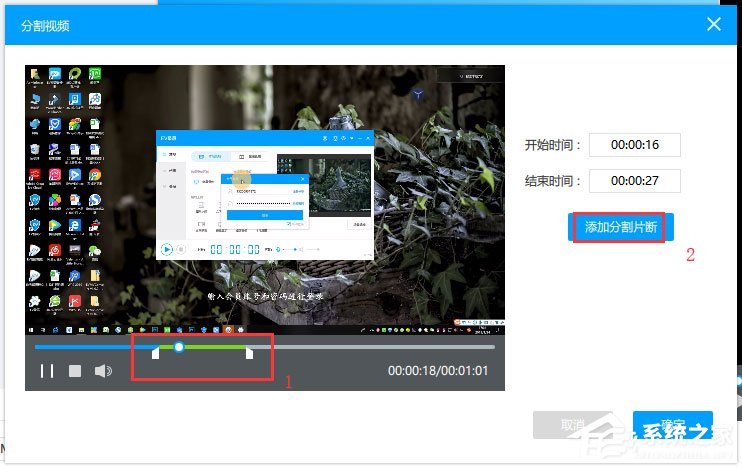Click the 添加分割片断 button

point(620,227)
